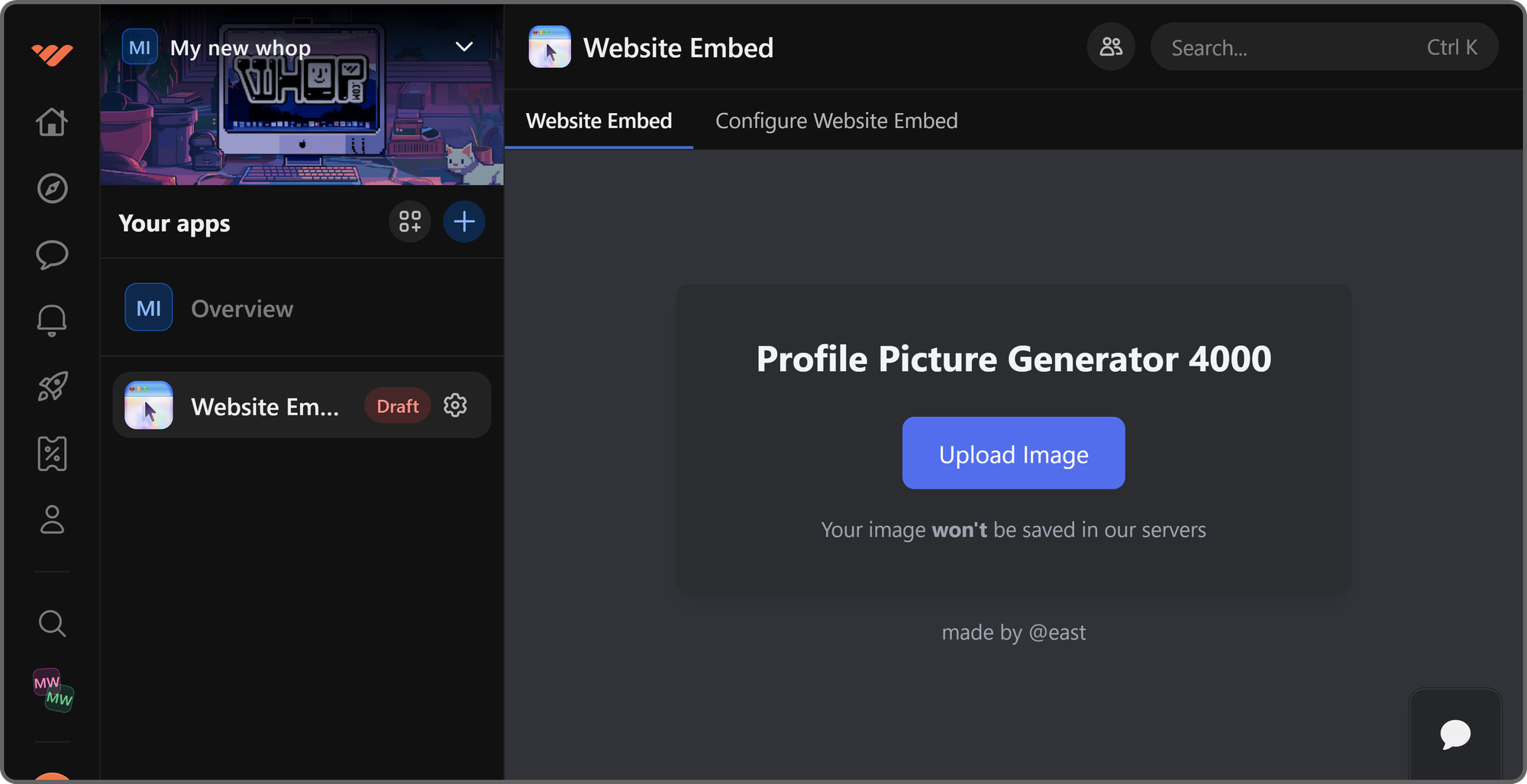Open the profile person icon
Screen dimensions: 1527x784
52,520
